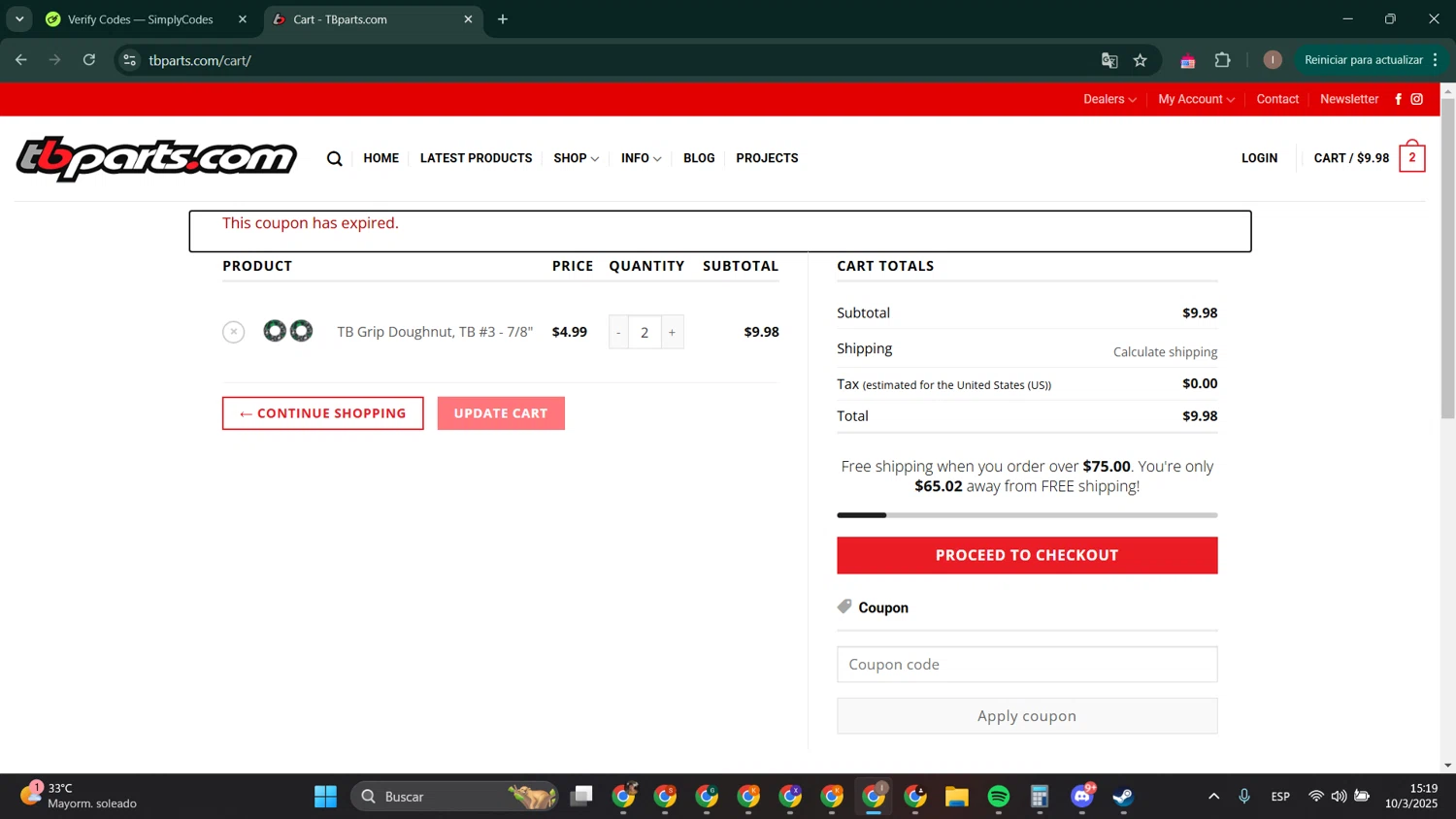1456x819 pixels.
Task: Expand the Dealers menu
Action: 1109,99
